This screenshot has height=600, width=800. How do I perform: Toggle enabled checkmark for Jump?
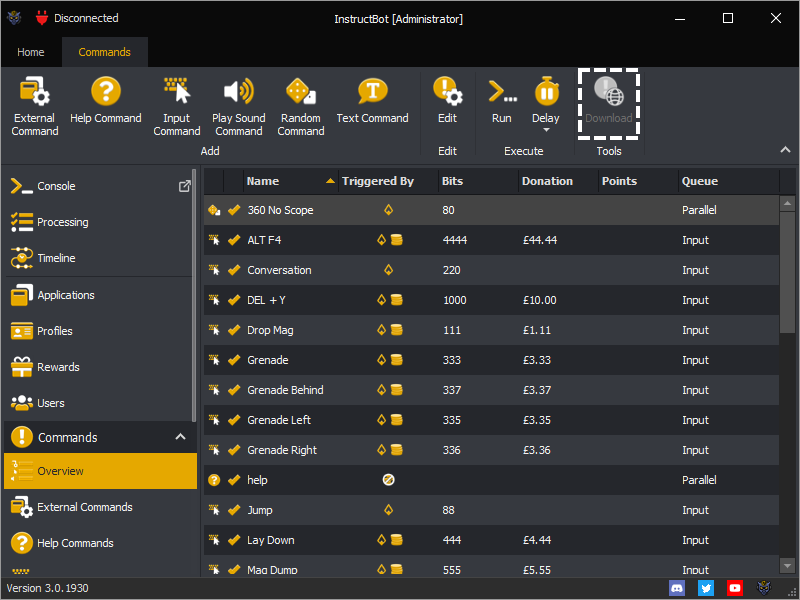234,510
